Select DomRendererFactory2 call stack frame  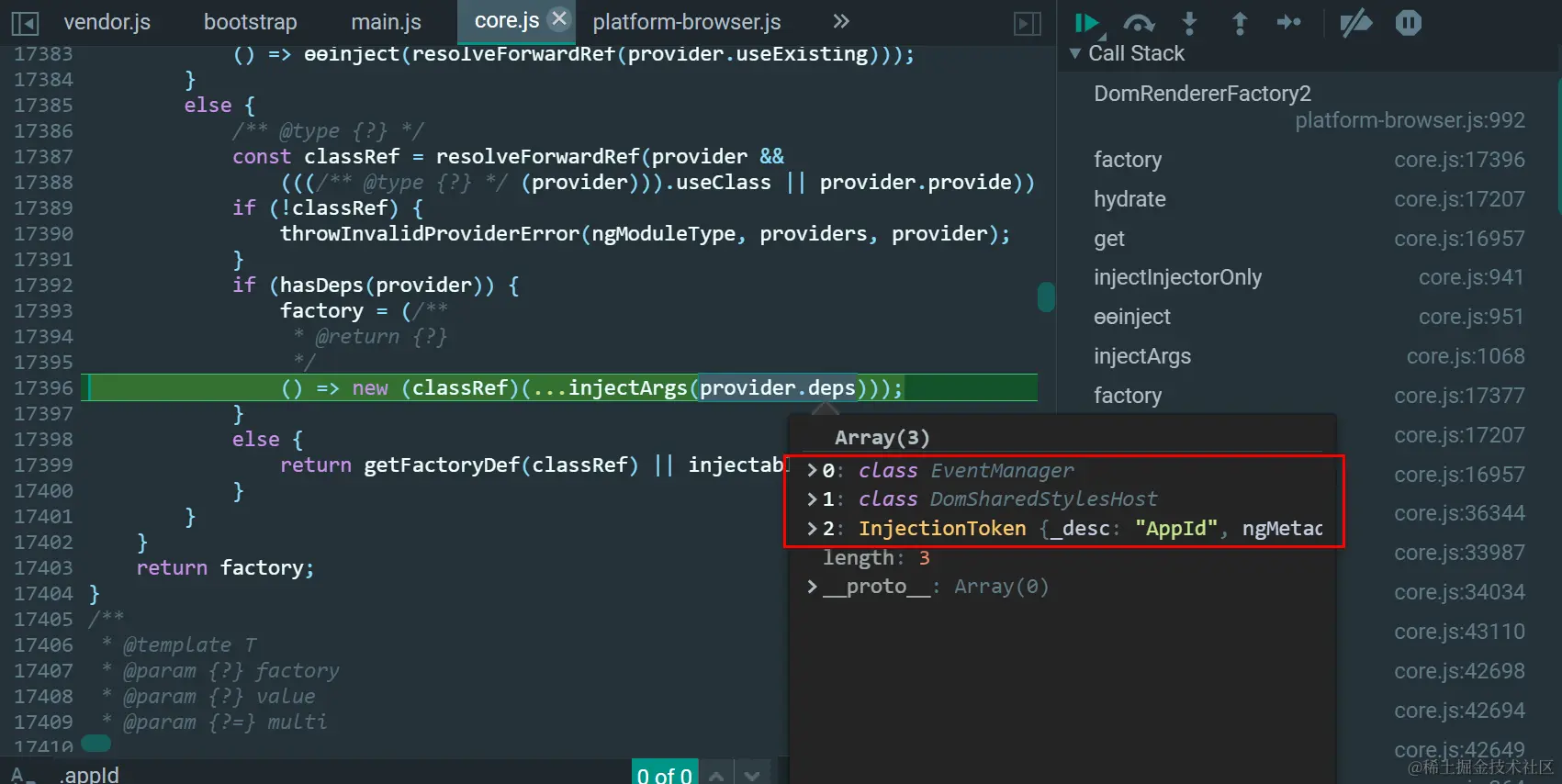[1309, 106]
